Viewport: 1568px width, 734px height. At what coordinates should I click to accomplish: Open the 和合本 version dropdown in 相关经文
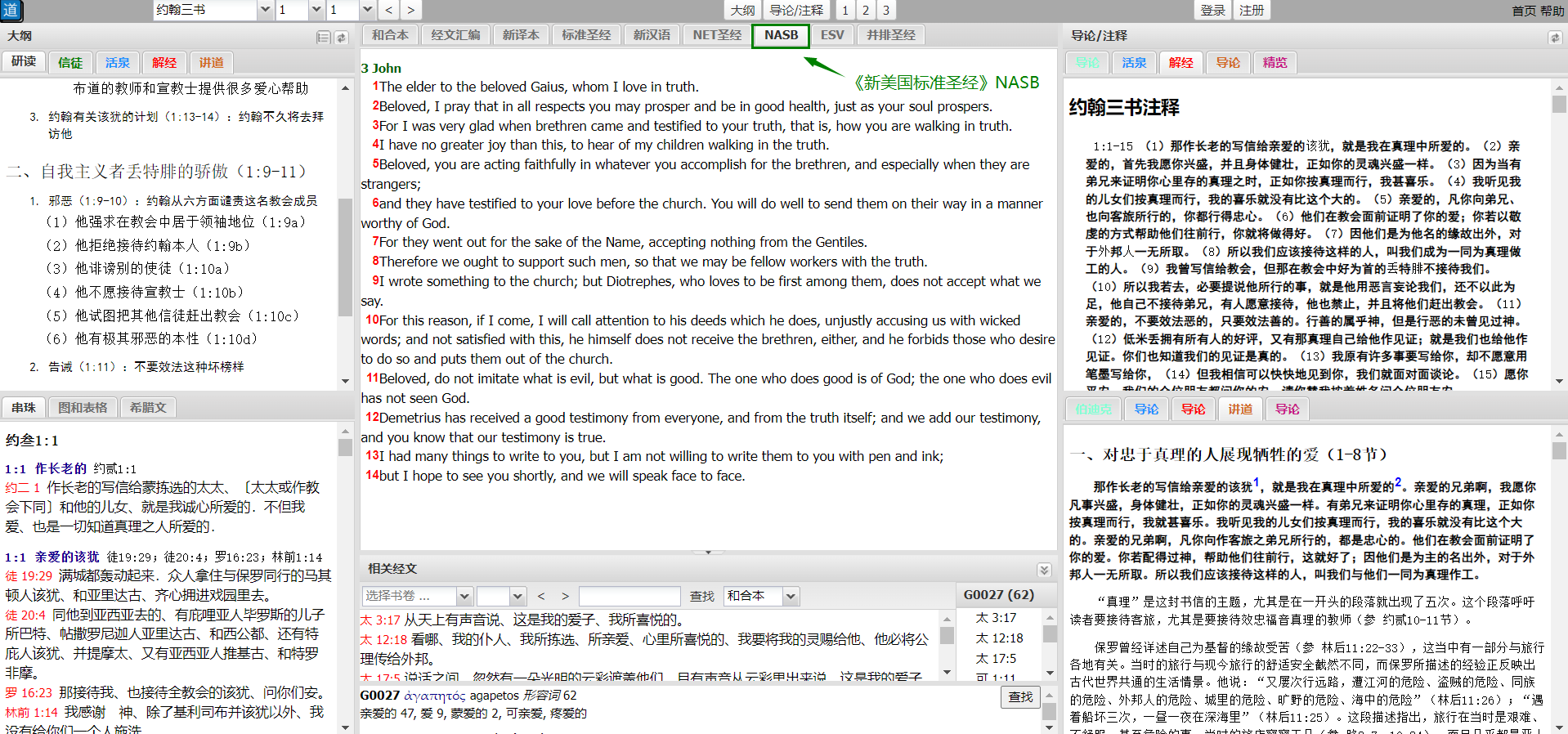pyautogui.click(x=790, y=597)
